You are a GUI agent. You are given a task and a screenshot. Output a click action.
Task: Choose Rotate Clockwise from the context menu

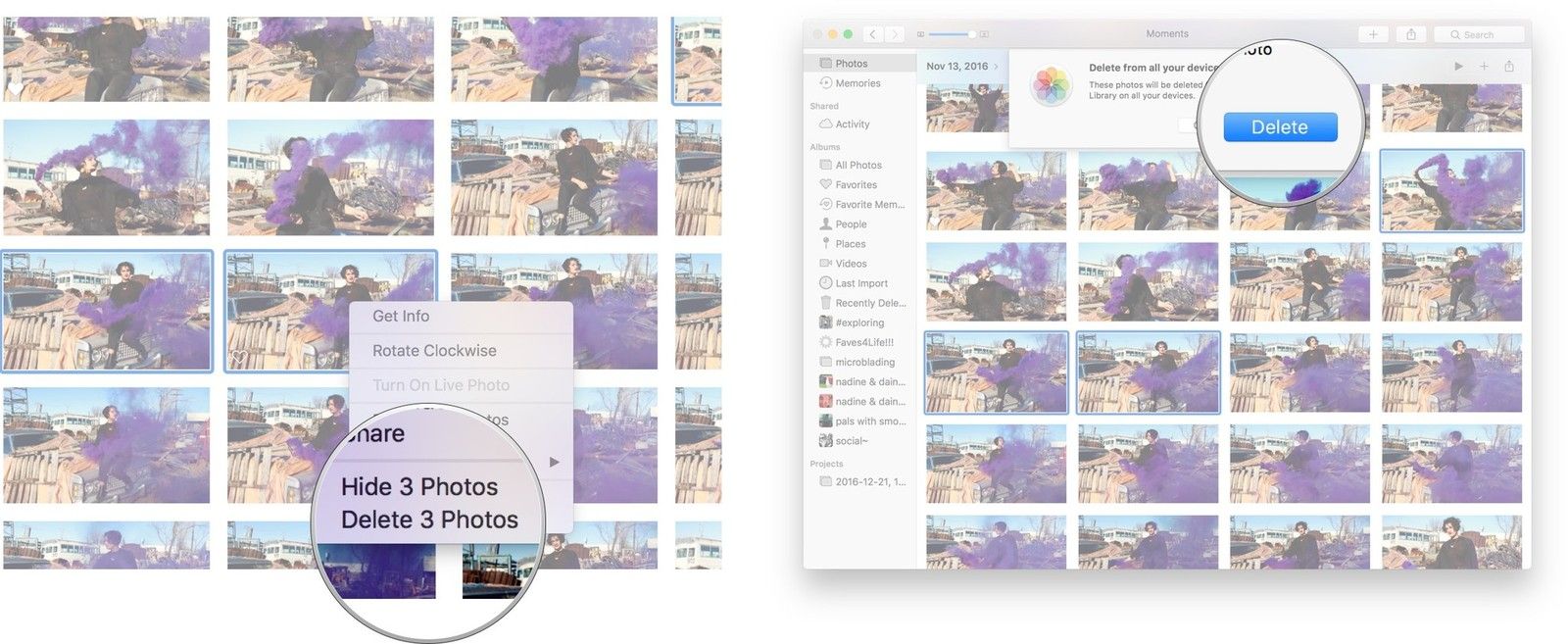[x=434, y=350]
